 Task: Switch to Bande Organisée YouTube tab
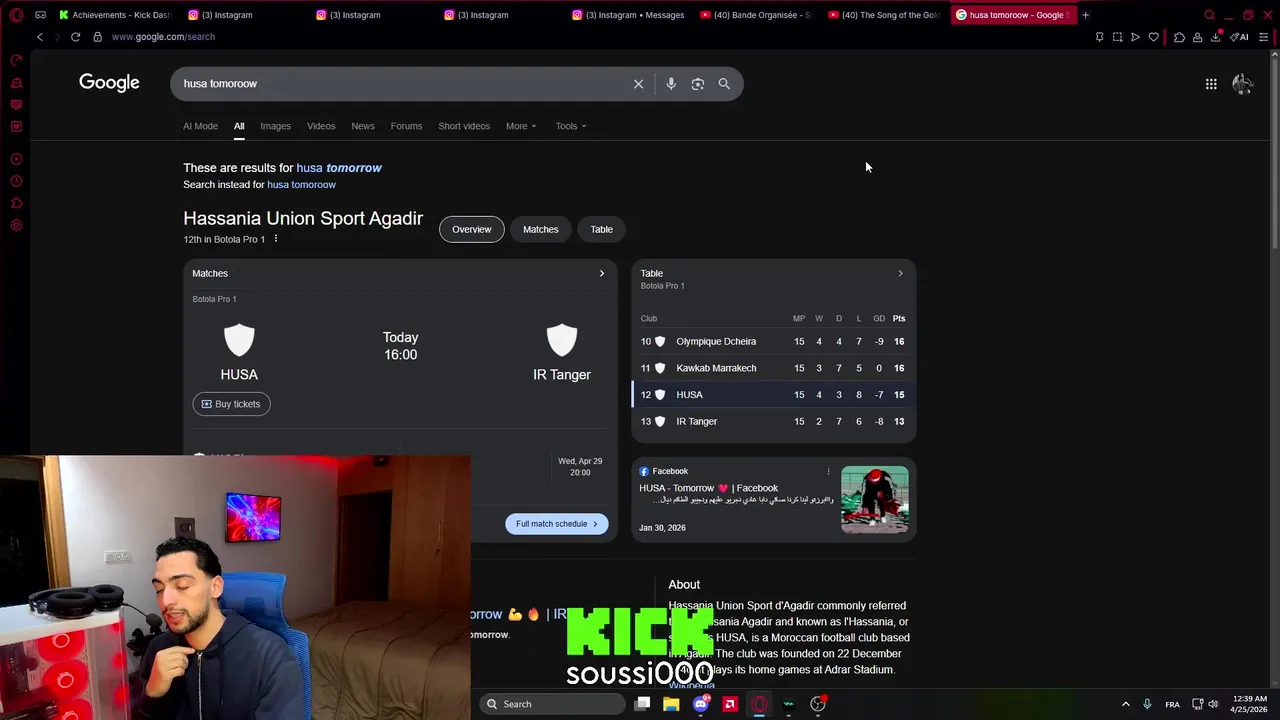click(x=756, y=15)
